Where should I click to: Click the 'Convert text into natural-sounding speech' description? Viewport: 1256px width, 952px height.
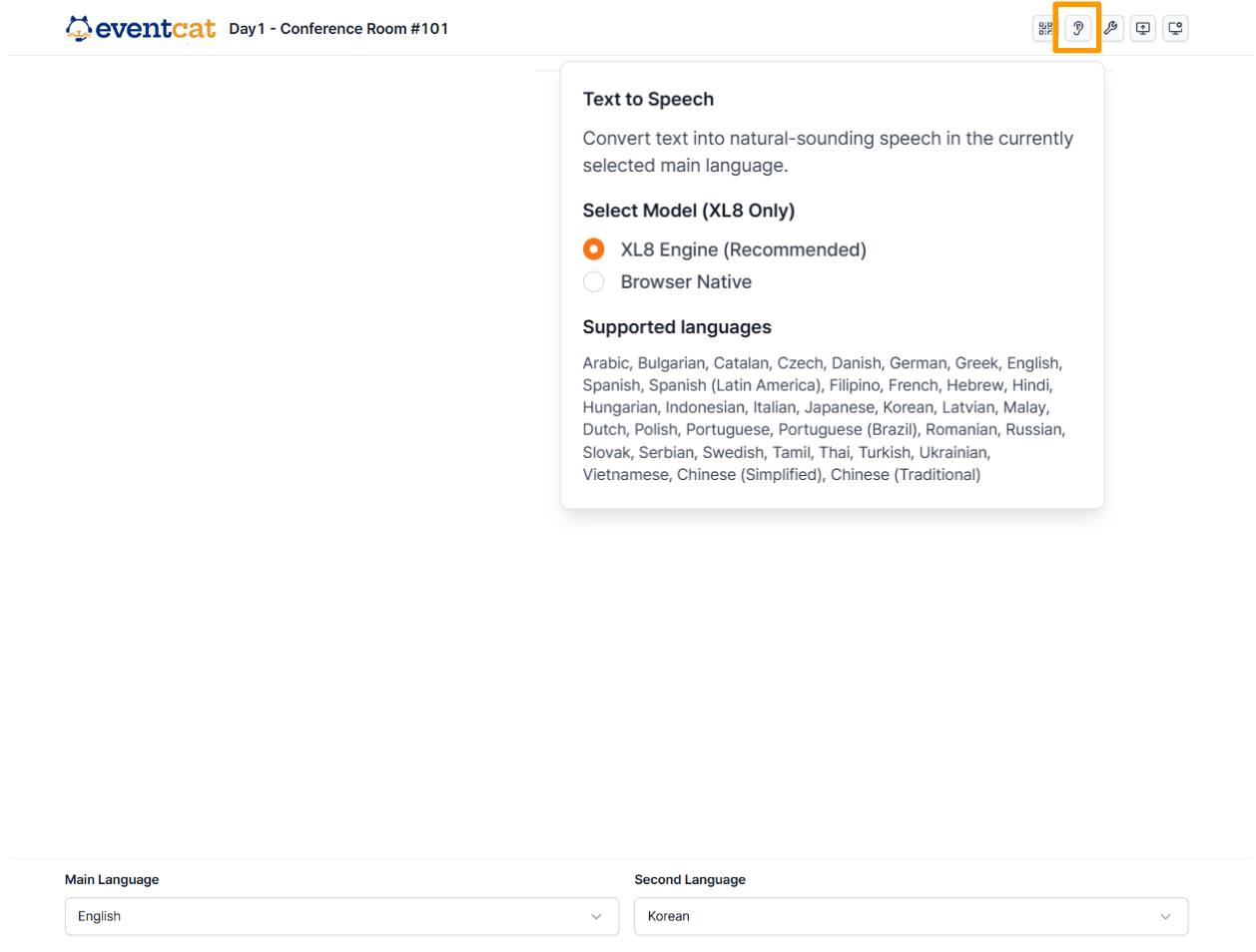coord(828,152)
